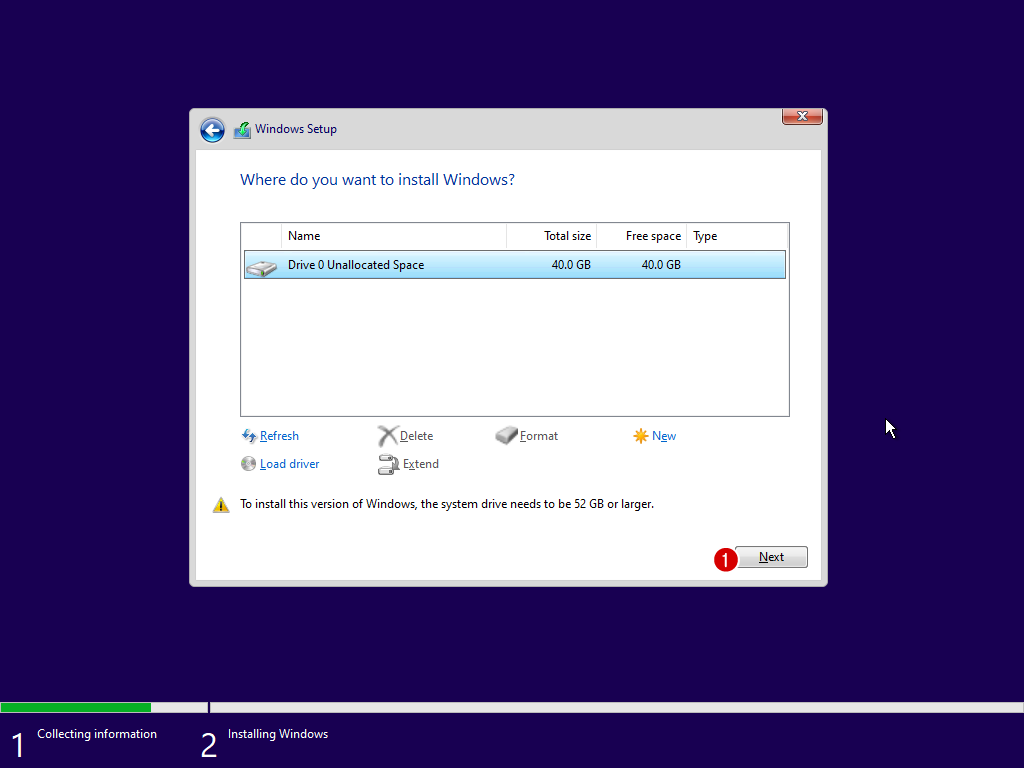The width and height of the screenshot is (1024, 768).
Task: Open Load driver via its disc icon
Action: (x=249, y=464)
